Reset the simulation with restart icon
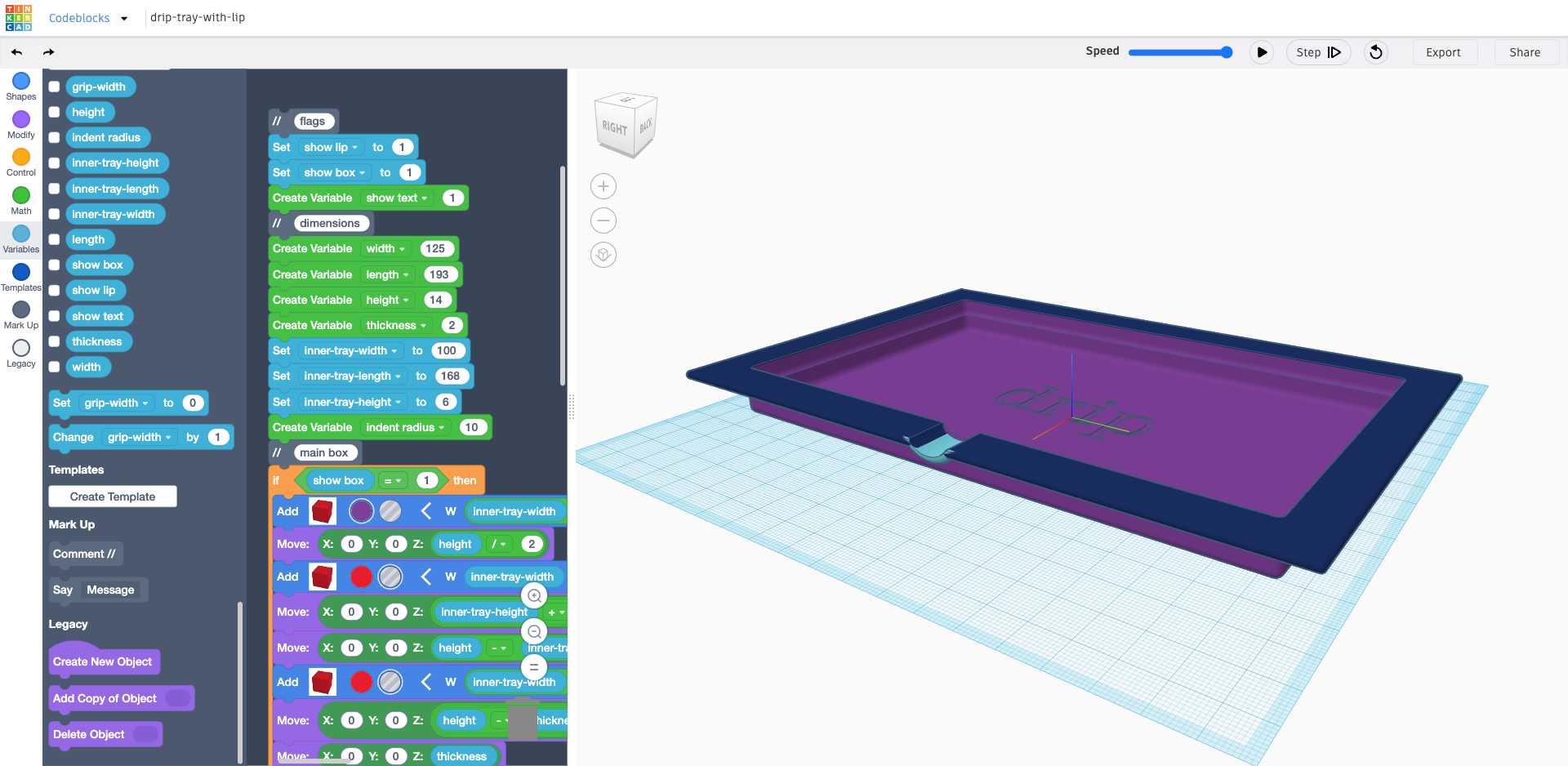 (1376, 52)
